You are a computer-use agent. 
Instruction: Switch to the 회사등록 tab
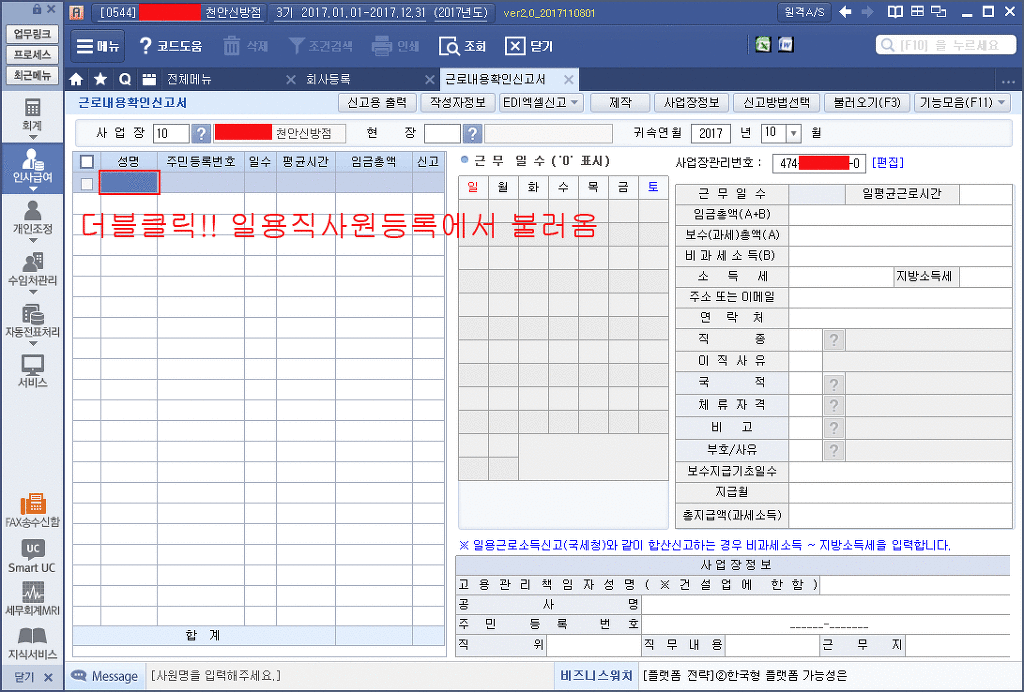[x=328, y=80]
